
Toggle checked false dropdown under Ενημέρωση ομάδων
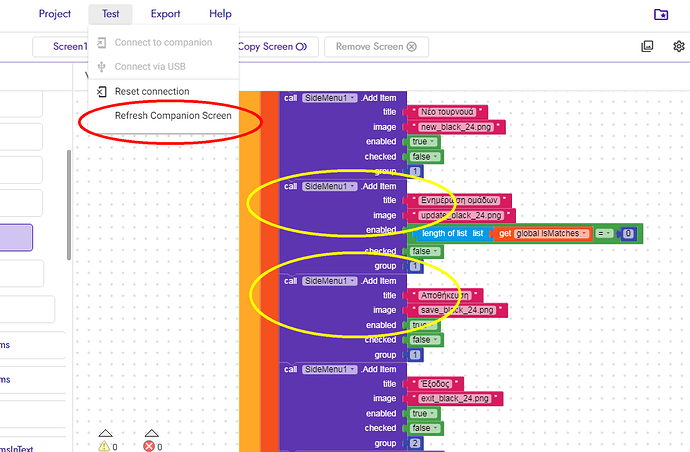pos(425,251)
